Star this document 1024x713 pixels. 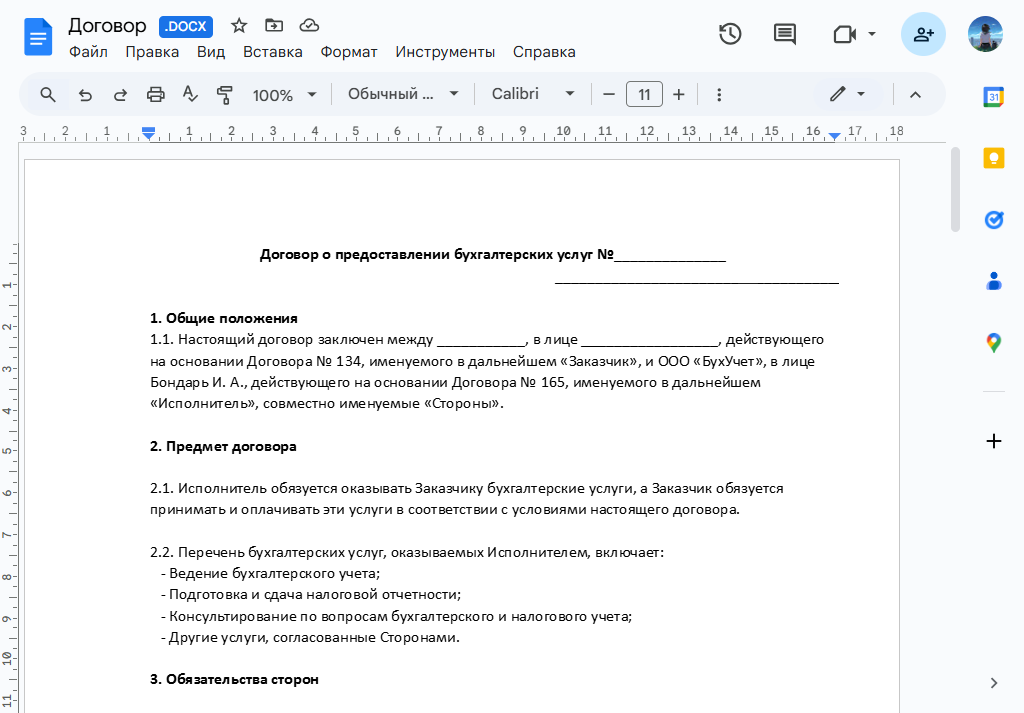(x=239, y=26)
